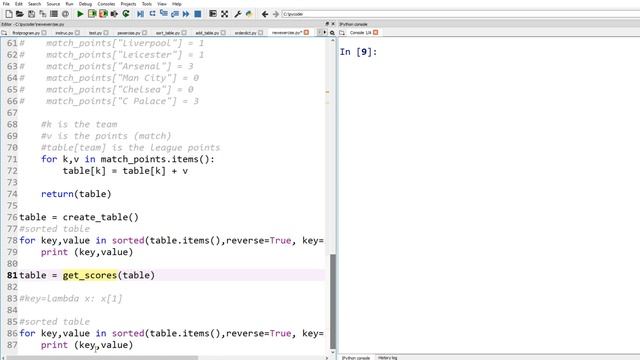This screenshot has height=360, width=640.
Task: Run cell and advance icon
Action: pyautogui.click(x=103, y=14)
